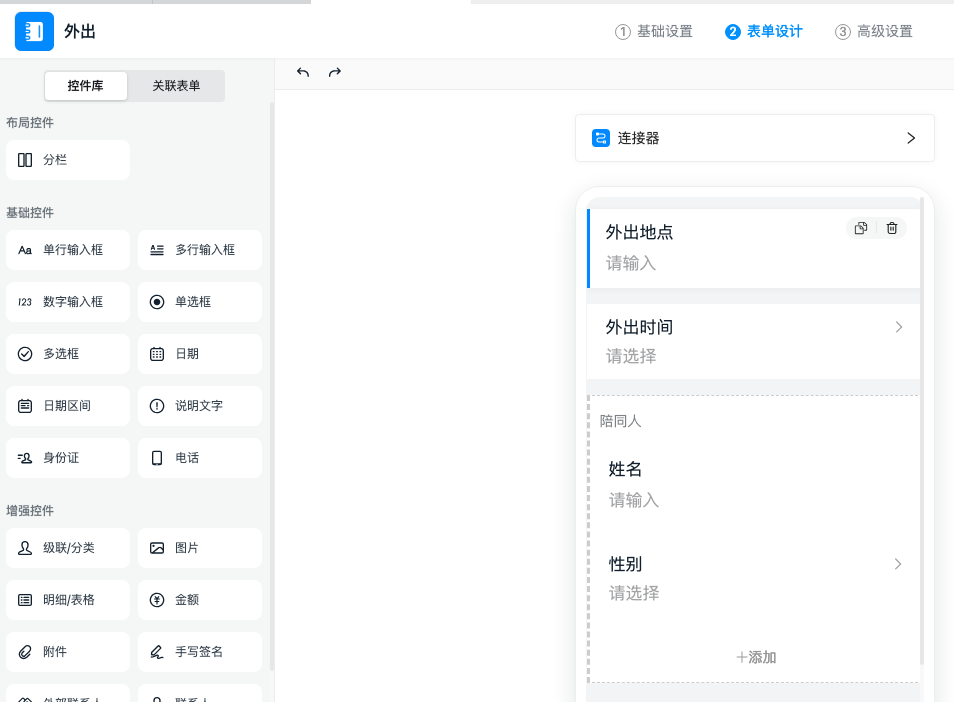Add a 金额 control

[x=200, y=600]
